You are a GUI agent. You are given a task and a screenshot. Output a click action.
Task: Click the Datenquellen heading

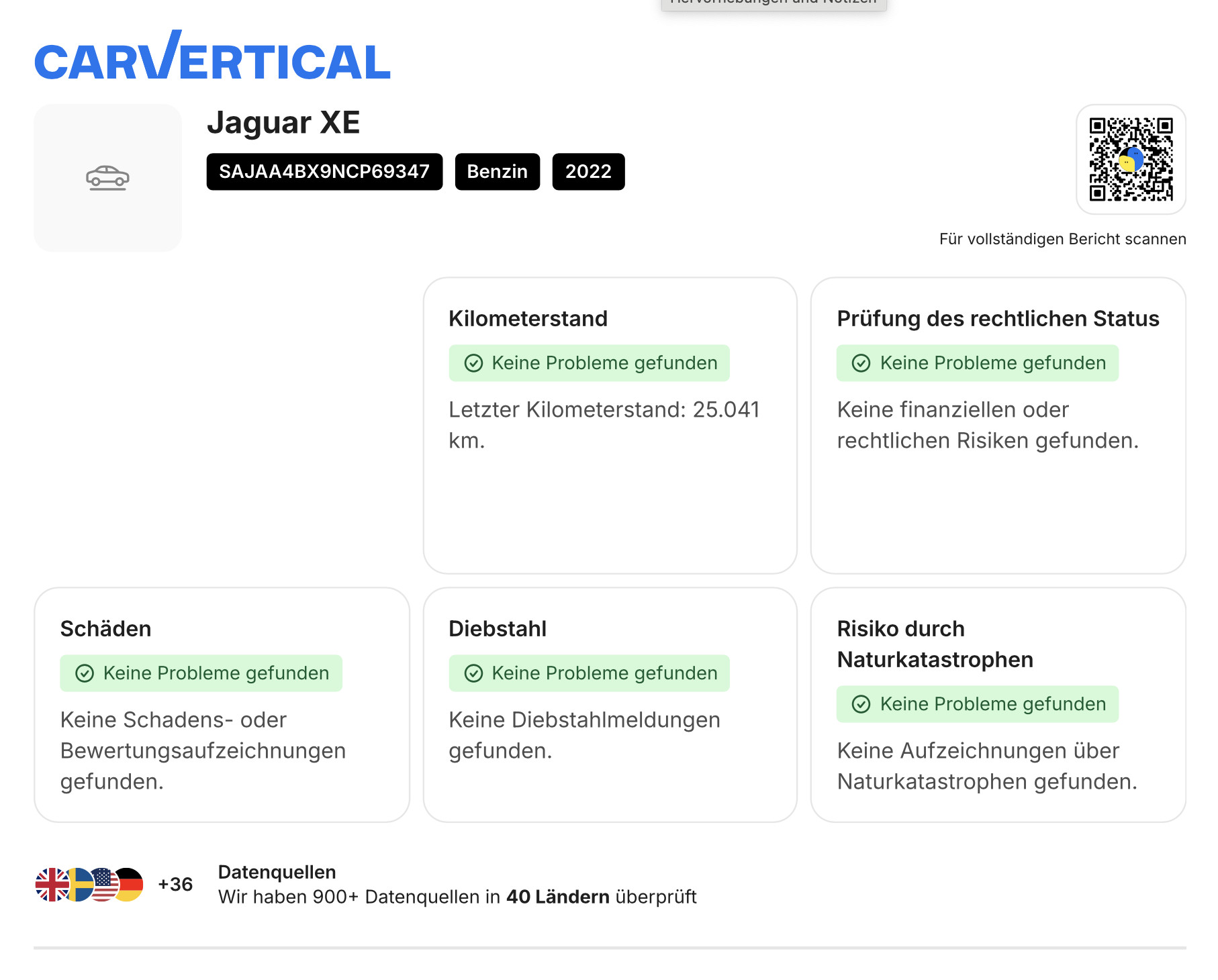[277, 872]
